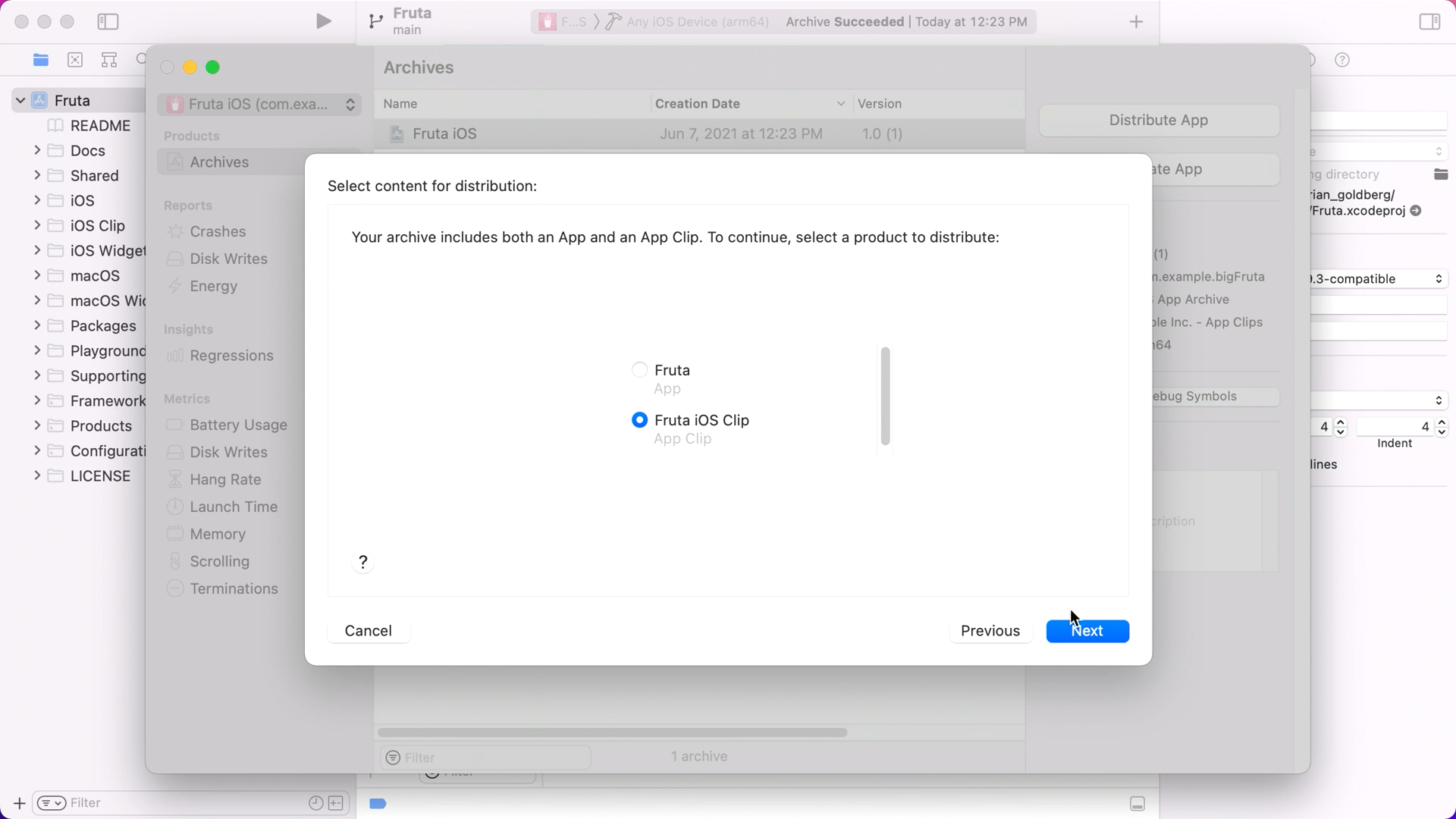Select Disk Writes under Reports
Viewport: 1456px width, 819px height.
point(228,259)
